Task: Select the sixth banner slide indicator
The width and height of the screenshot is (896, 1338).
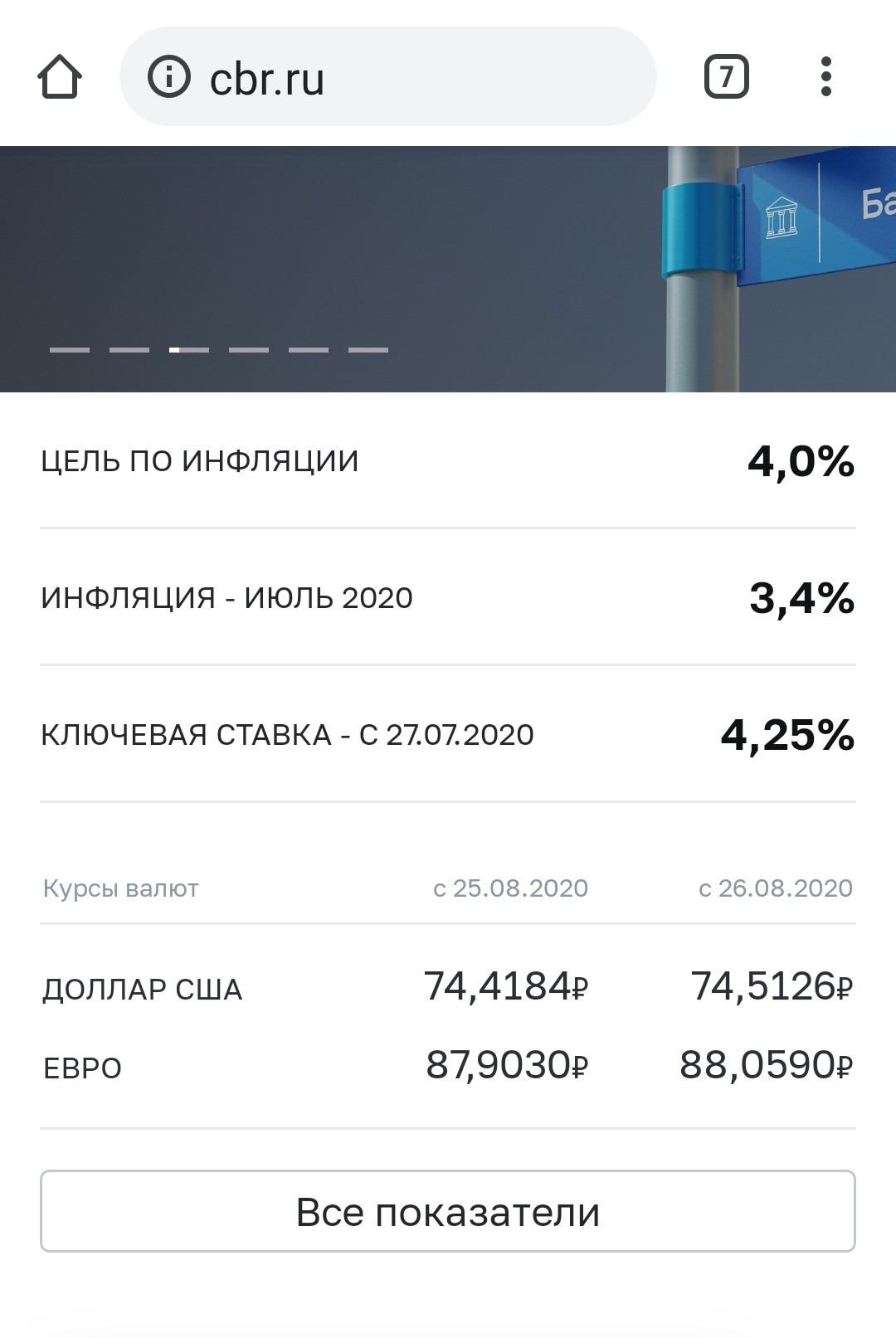Action: point(368,350)
